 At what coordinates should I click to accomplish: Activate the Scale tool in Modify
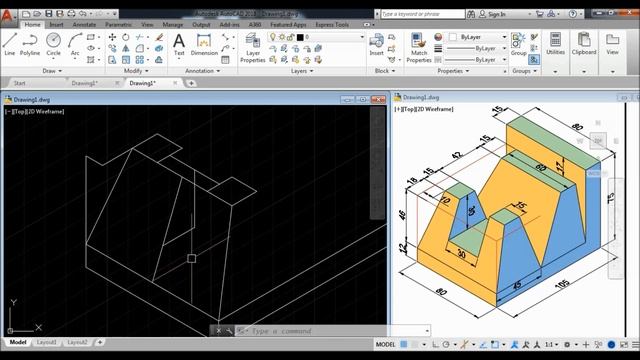pos(126,60)
